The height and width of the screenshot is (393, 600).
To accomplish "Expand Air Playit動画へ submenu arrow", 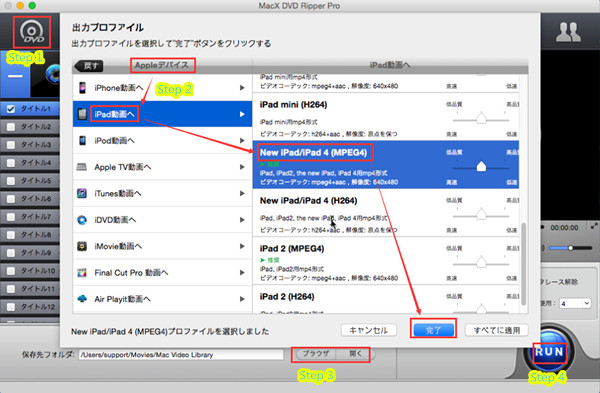I will (242, 299).
